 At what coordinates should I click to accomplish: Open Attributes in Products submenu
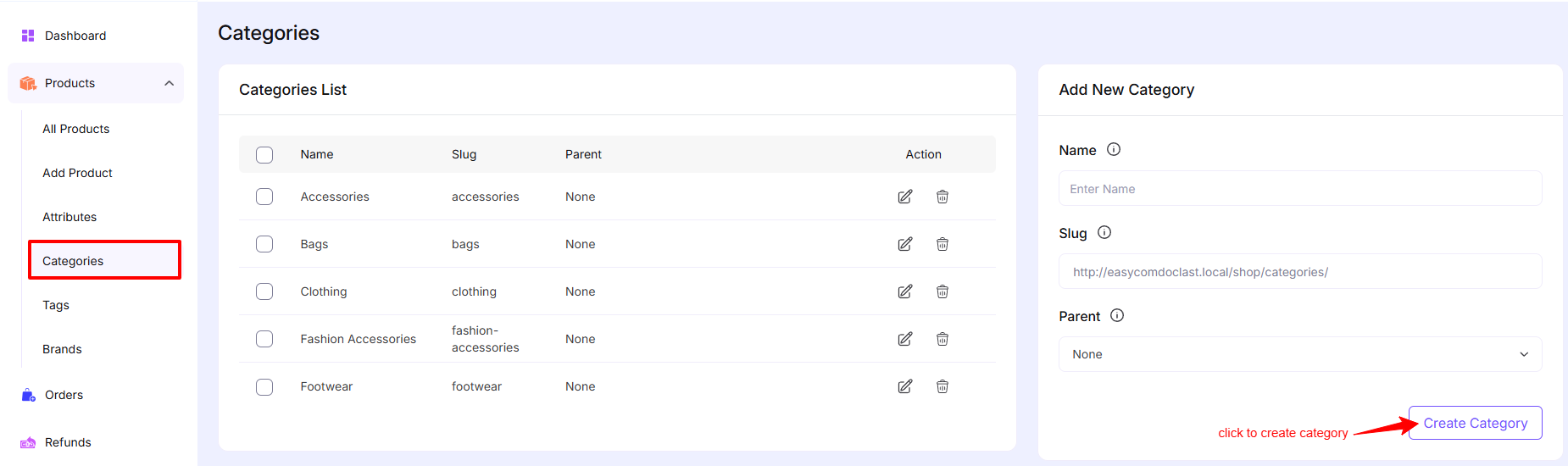[x=70, y=217]
